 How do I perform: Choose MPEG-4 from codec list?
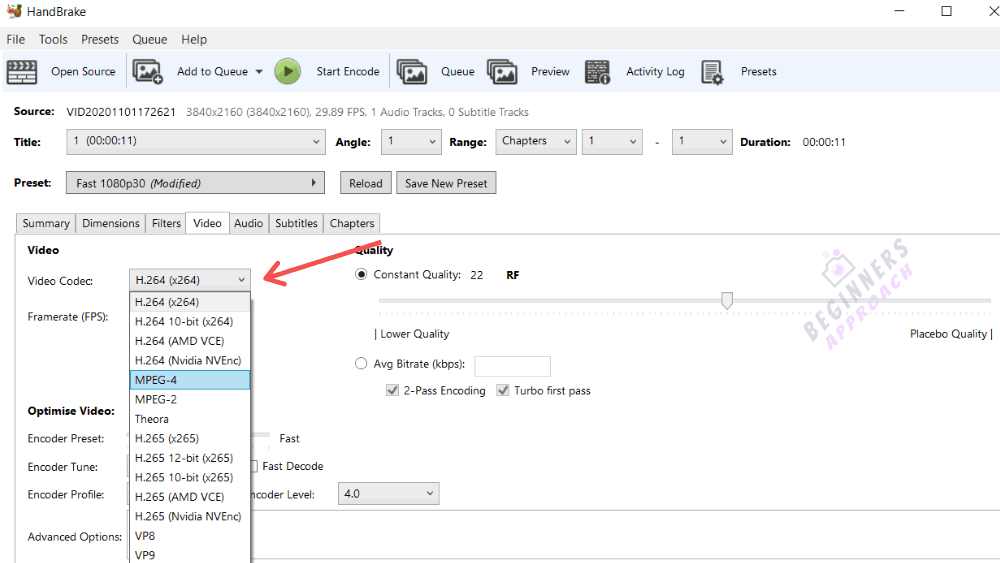(190, 380)
